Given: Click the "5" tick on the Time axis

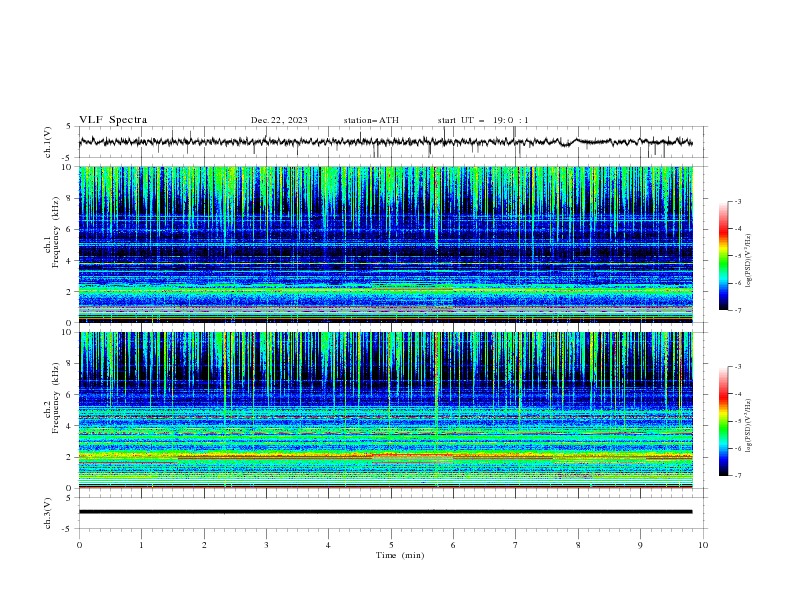Looking at the screenshot, I should point(391,545).
